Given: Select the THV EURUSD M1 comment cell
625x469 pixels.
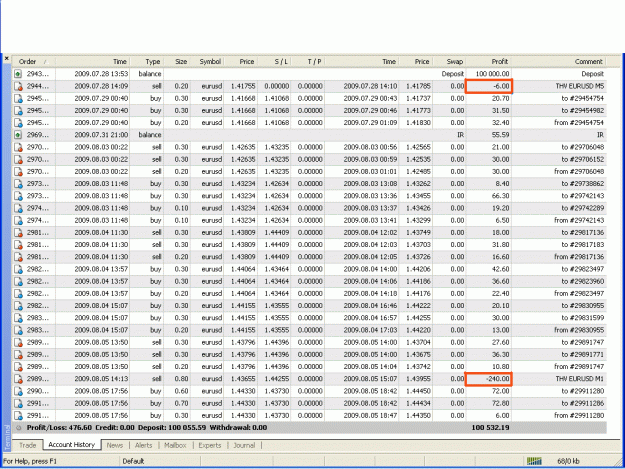Looking at the screenshot, I should 580,379.
